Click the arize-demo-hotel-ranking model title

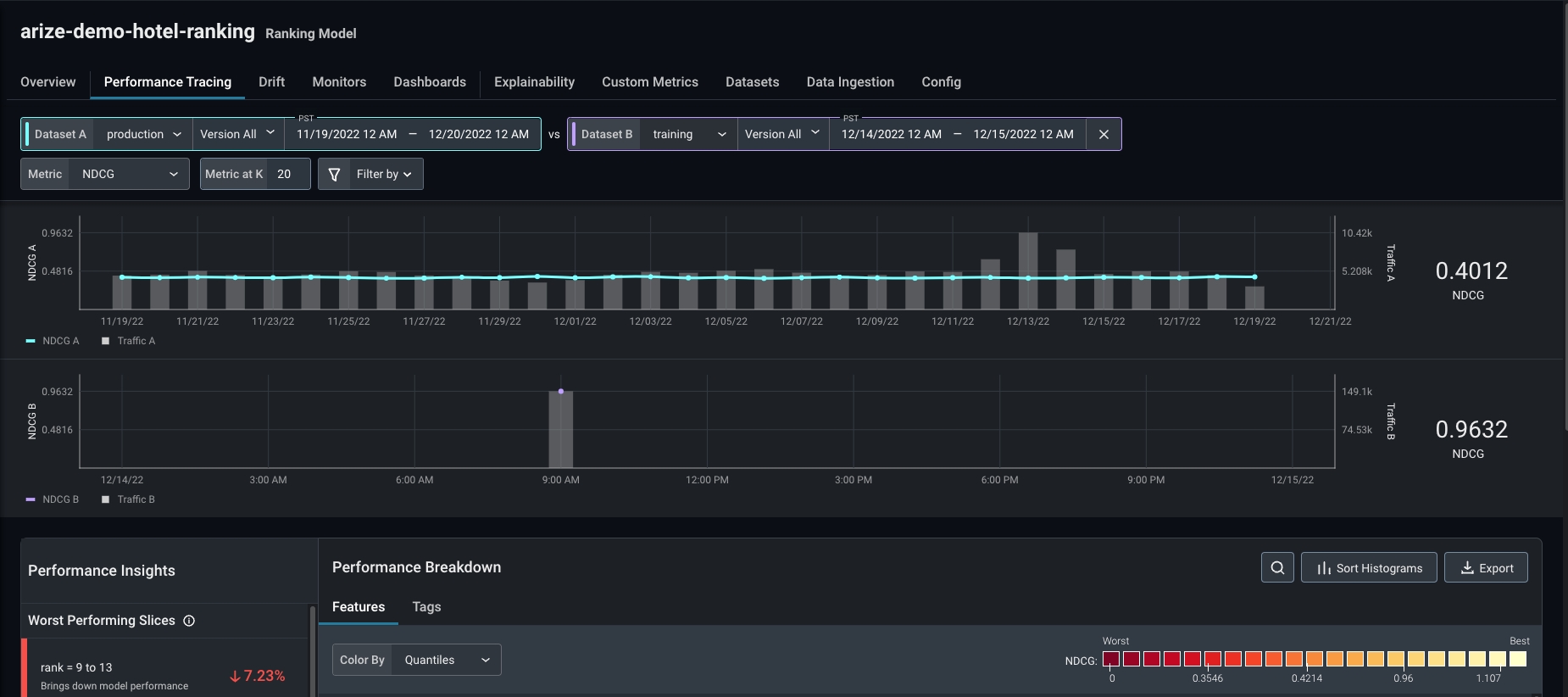(x=137, y=31)
